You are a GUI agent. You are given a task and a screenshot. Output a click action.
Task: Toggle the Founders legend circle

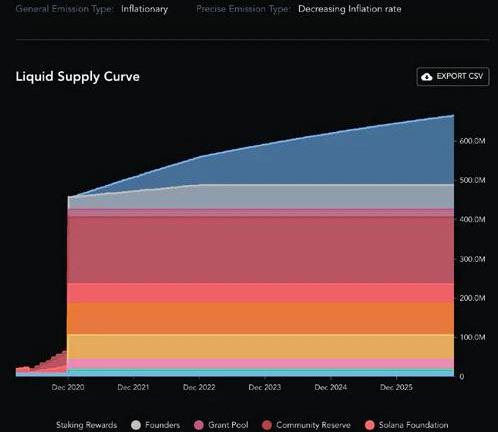pyautogui.click(x=136, y=425)
